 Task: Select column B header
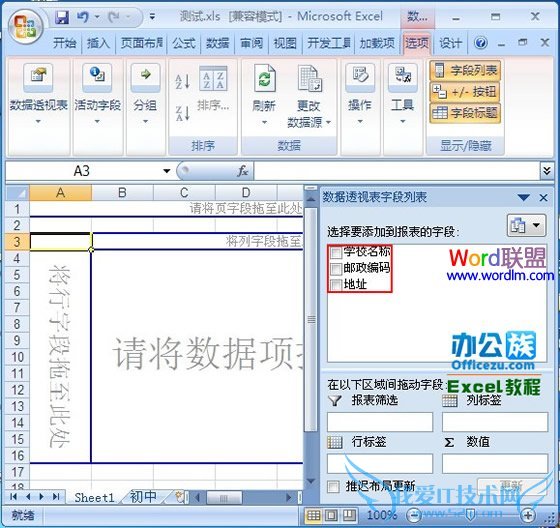click(122, 193)
